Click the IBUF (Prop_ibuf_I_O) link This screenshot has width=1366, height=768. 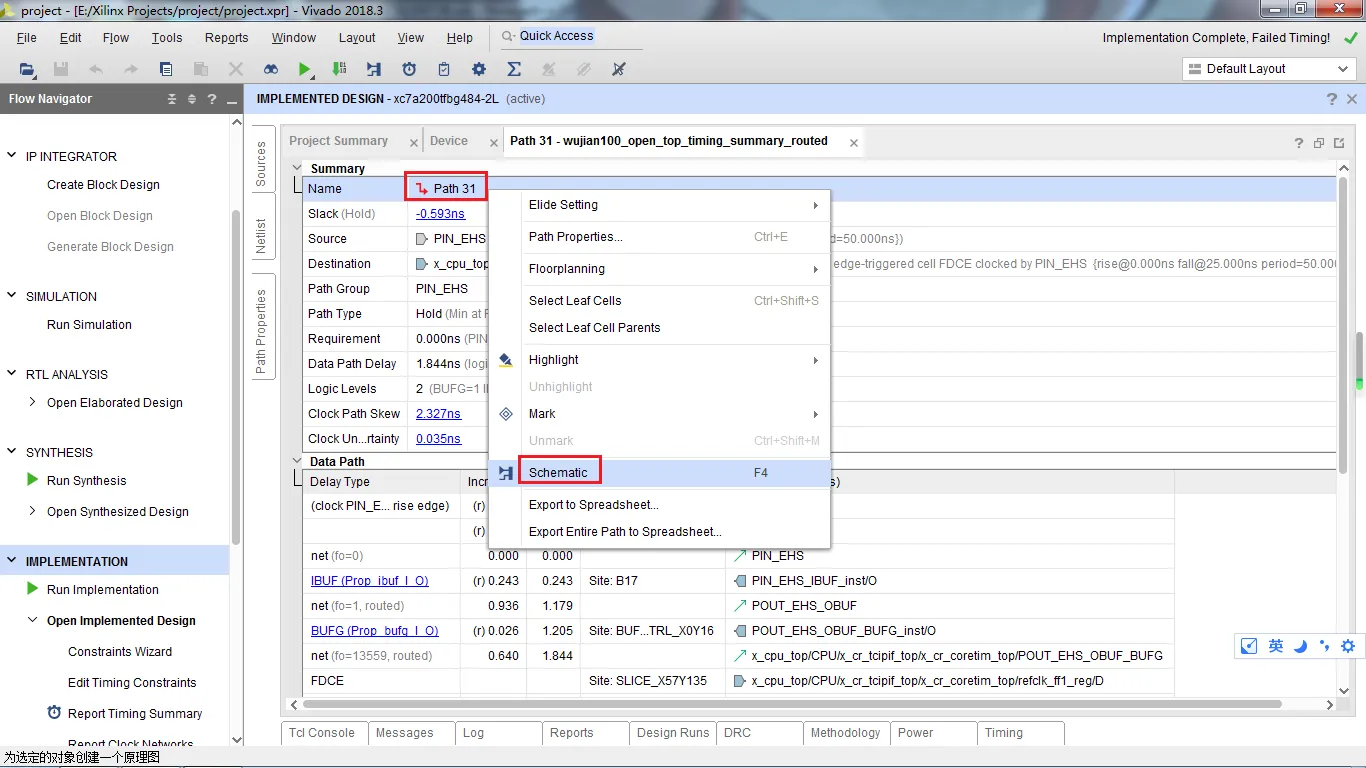(x=370, y=581)
